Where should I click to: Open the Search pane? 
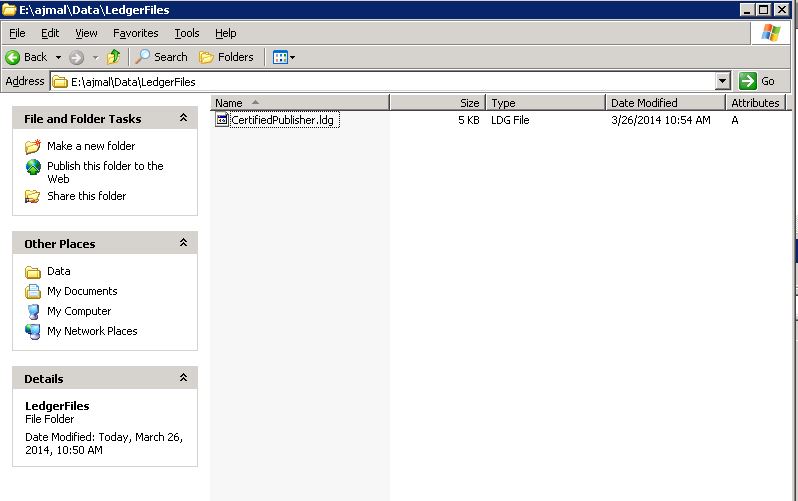161,57
